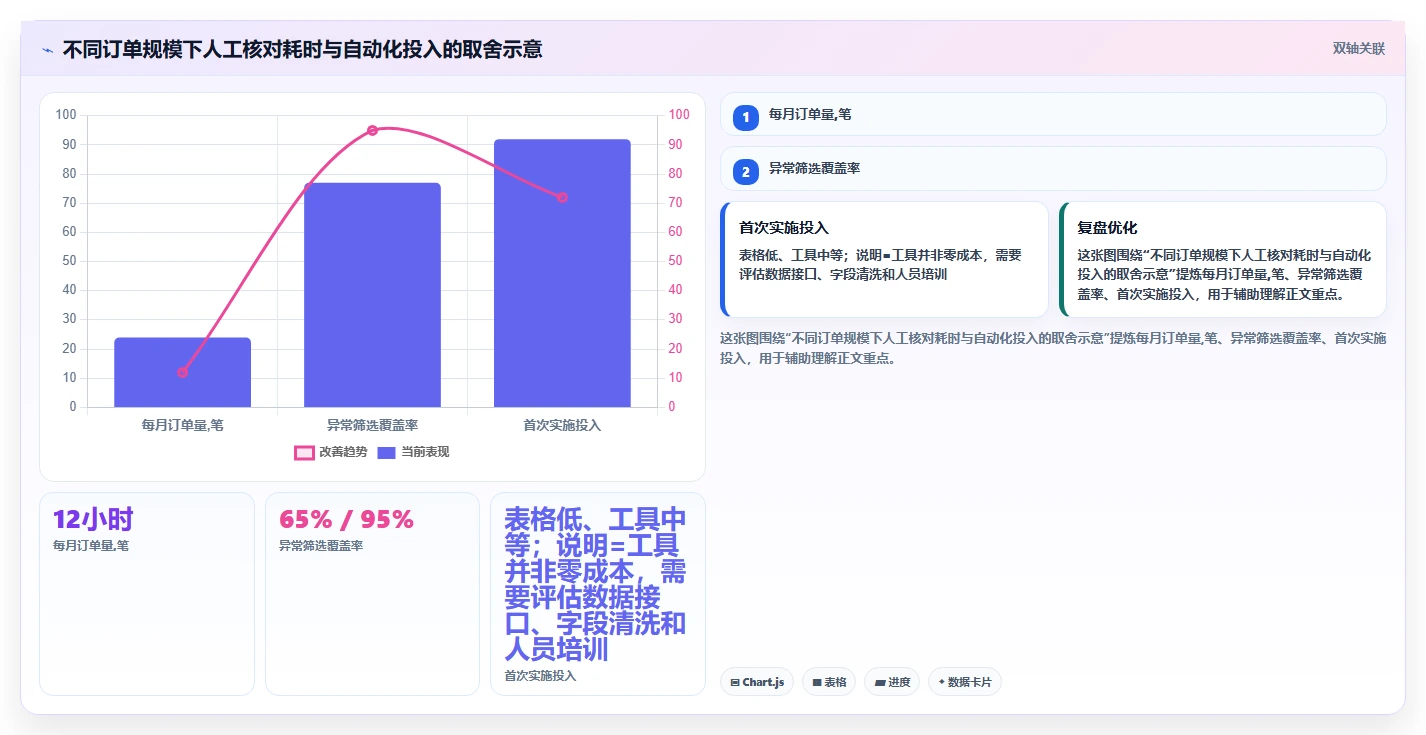The height and width of the screenshot is (735, 1426).
Task: Click the pink 改善趋势 legend swatch
Action: pos(304,453)
